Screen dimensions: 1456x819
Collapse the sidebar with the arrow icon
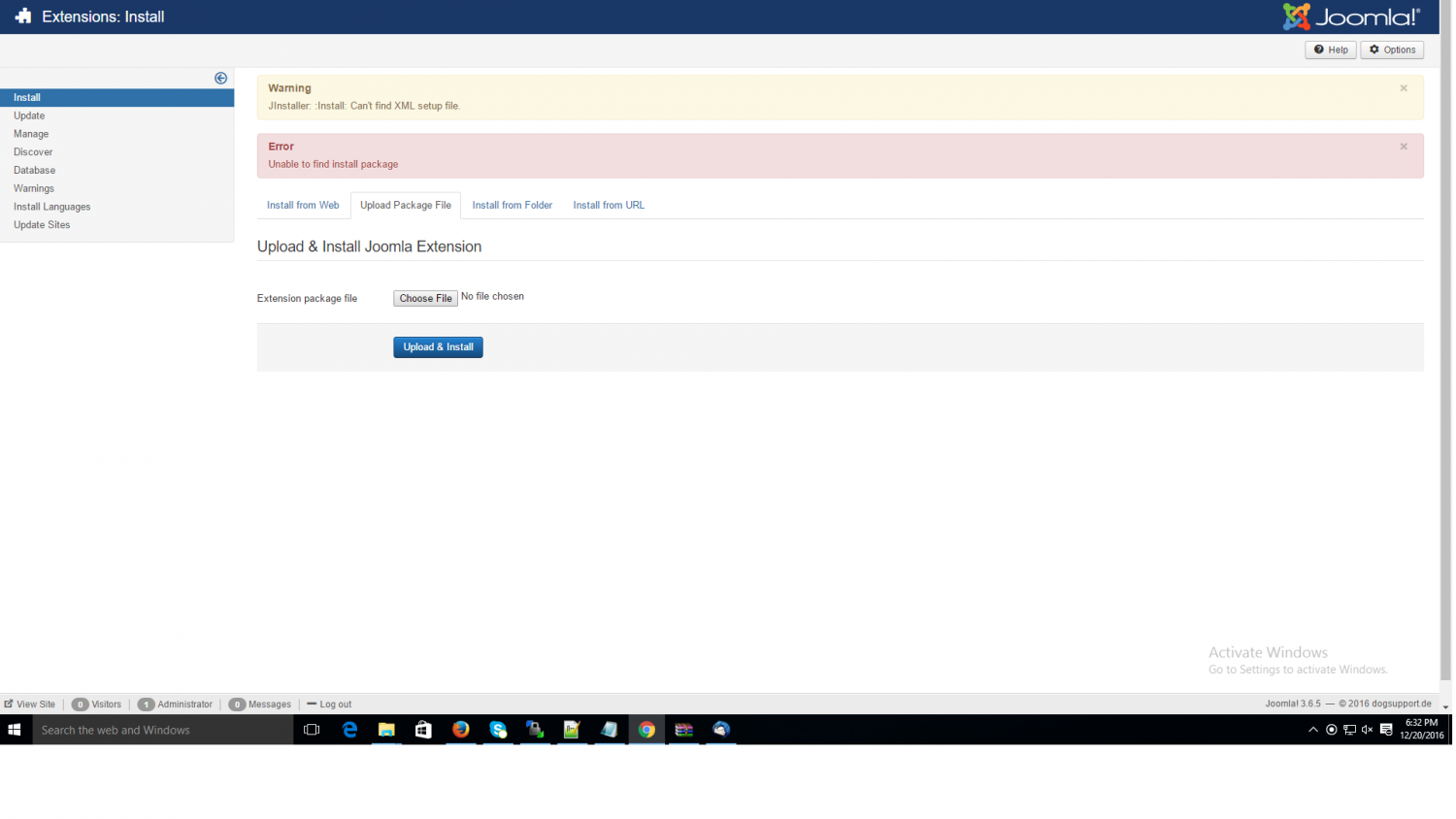220,79
